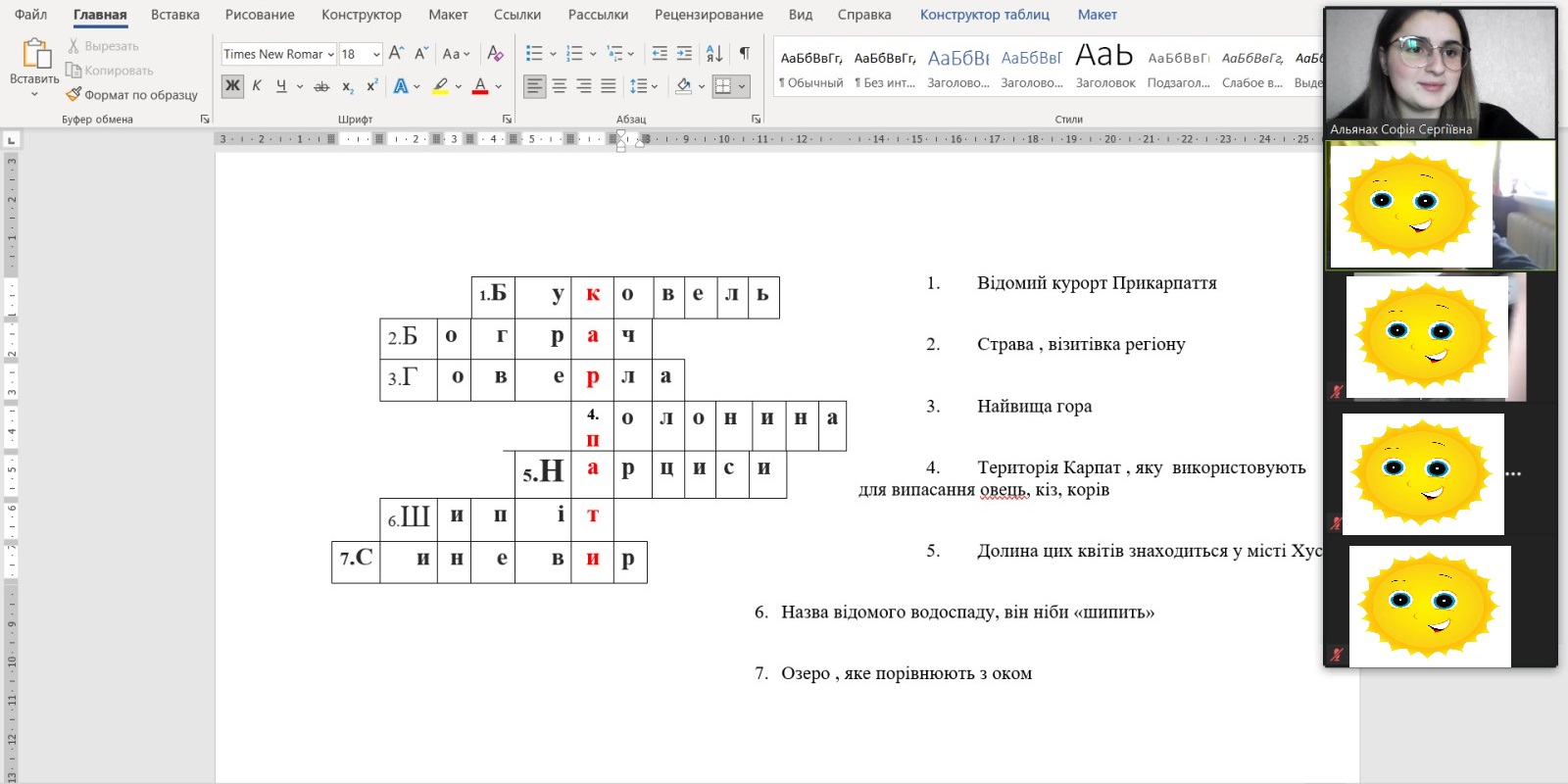Open the borders dropdown arrow
The width and height of the screenshot is (1568, 784).
(x=742, y=86)
